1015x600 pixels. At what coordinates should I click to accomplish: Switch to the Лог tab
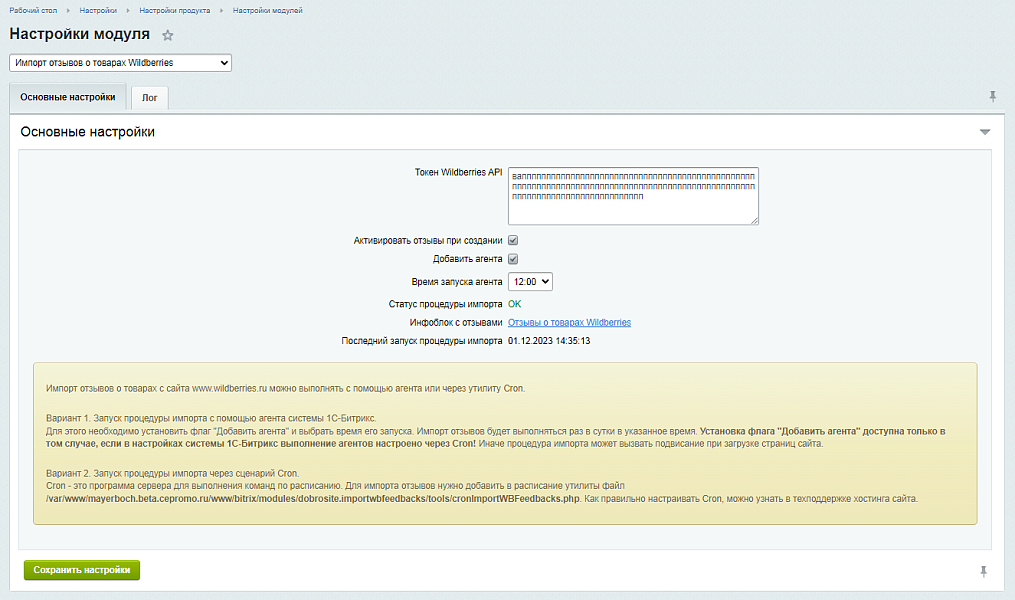pyautogui.click(x=149, y=98)
